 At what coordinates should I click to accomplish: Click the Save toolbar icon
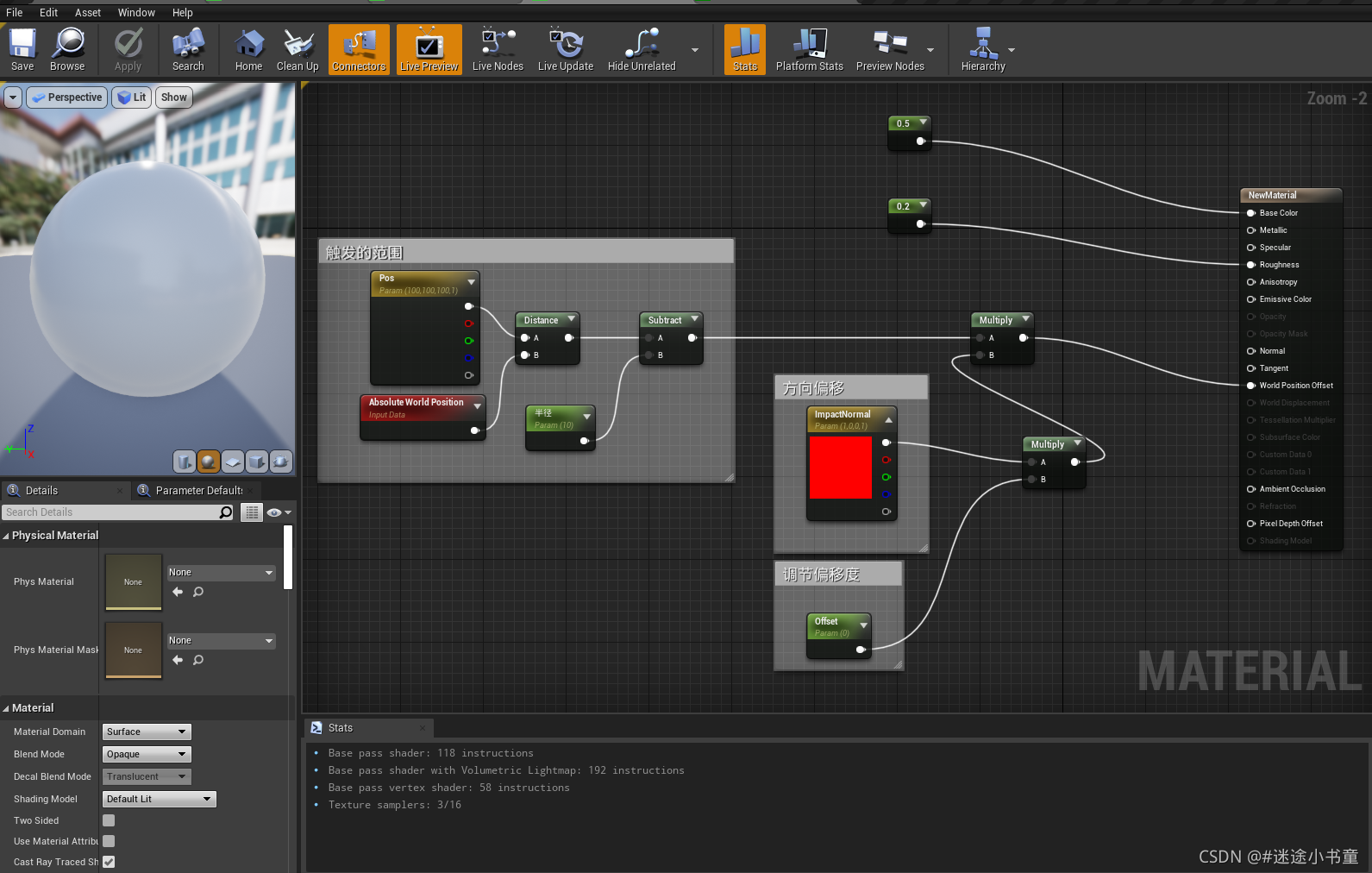22,49
